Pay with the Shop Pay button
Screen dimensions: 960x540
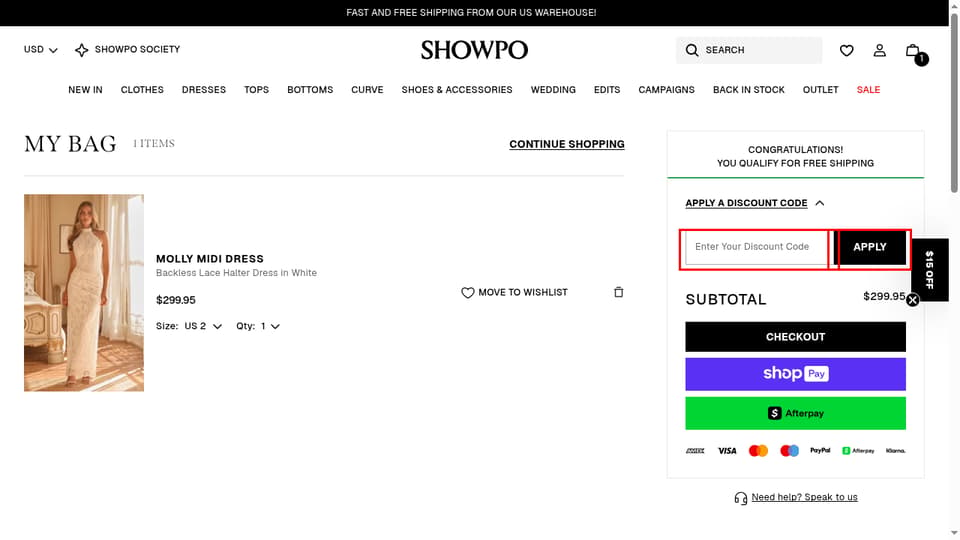795,374
